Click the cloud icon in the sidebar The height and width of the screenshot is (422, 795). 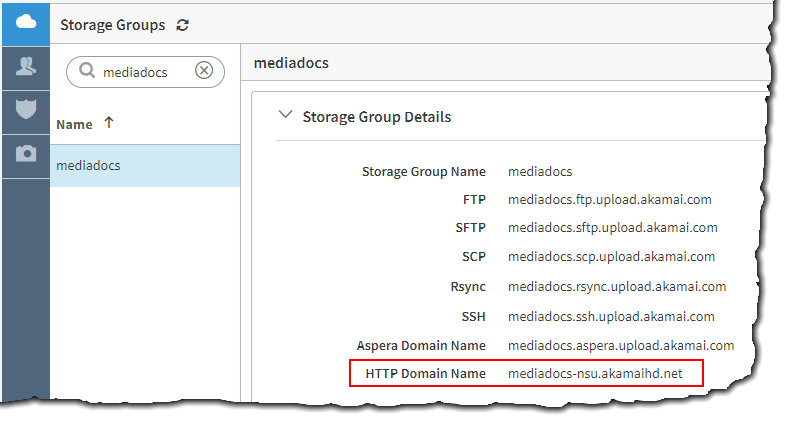coord(26,23)
